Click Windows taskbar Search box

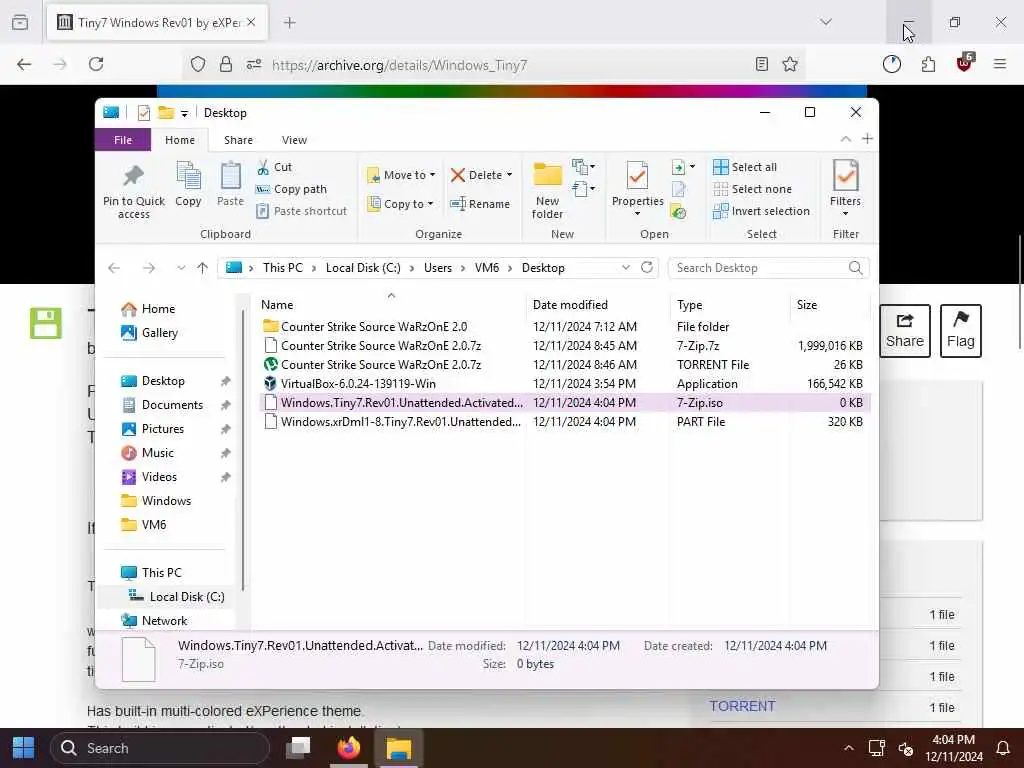coord(159,748)
